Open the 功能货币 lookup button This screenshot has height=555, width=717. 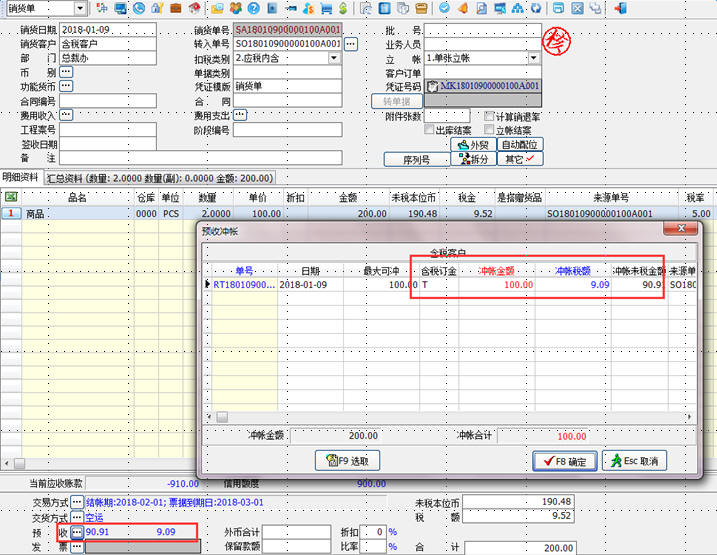click(x=66, y=86)
